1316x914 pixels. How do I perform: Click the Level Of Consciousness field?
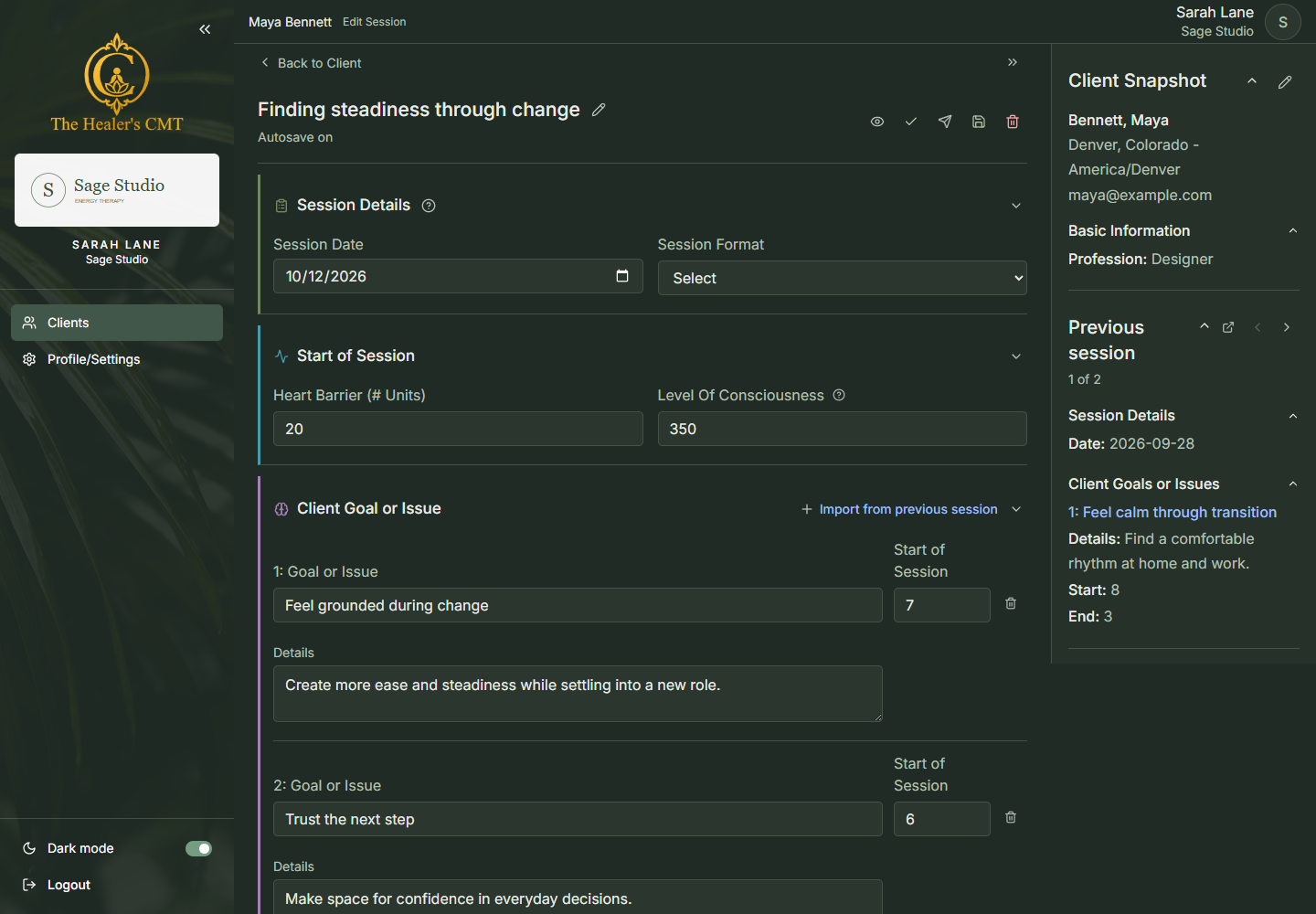[x=842, y=429]
